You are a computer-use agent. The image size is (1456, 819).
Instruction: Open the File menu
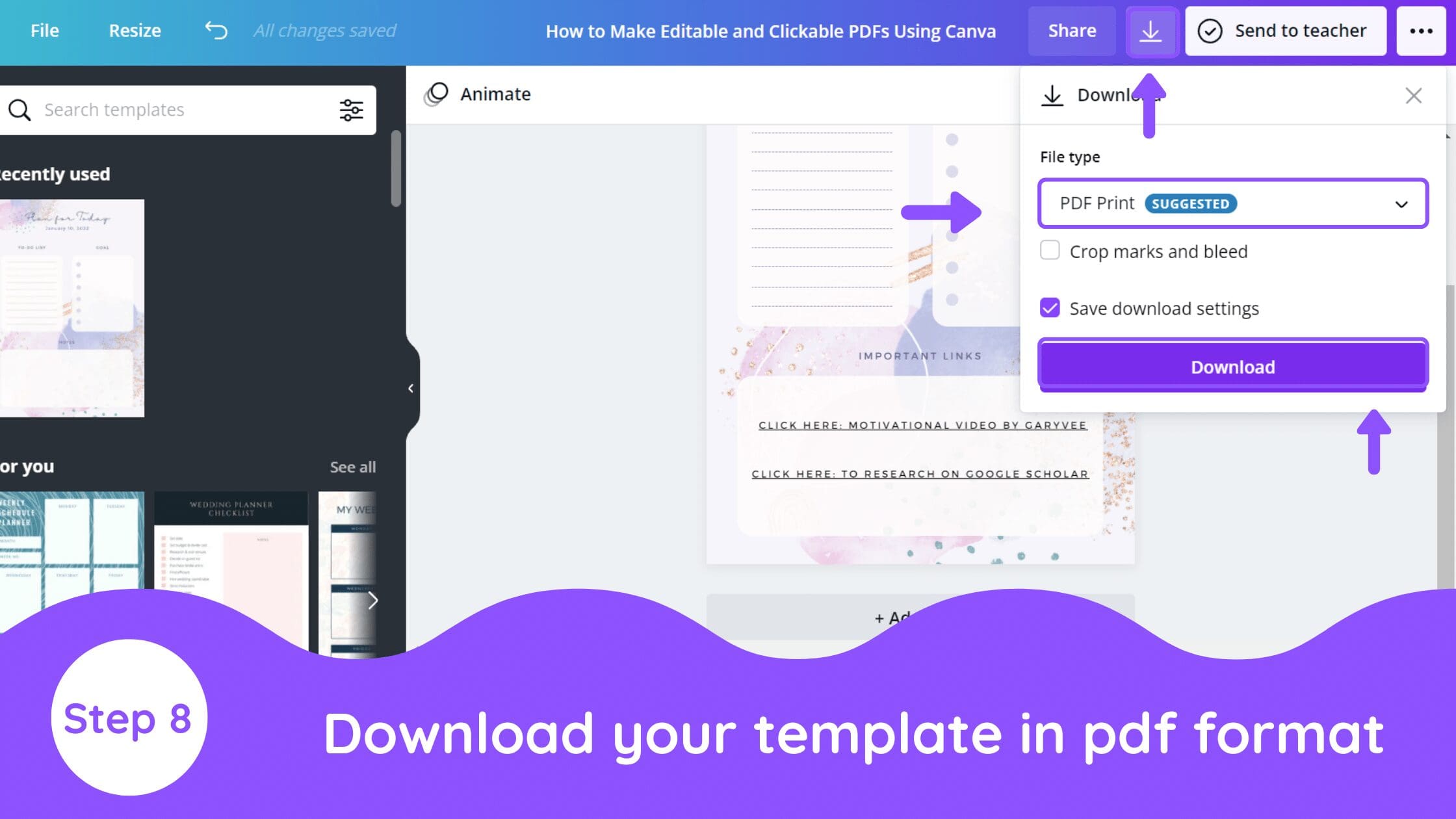tap(45, 30)
